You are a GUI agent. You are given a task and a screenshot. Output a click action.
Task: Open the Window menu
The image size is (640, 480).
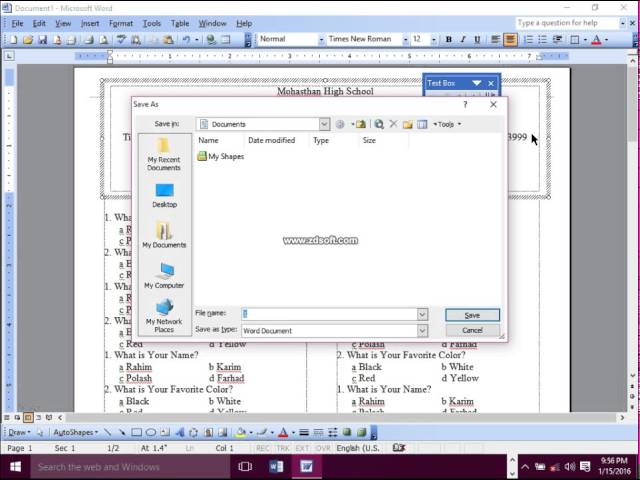pos(212,24)
